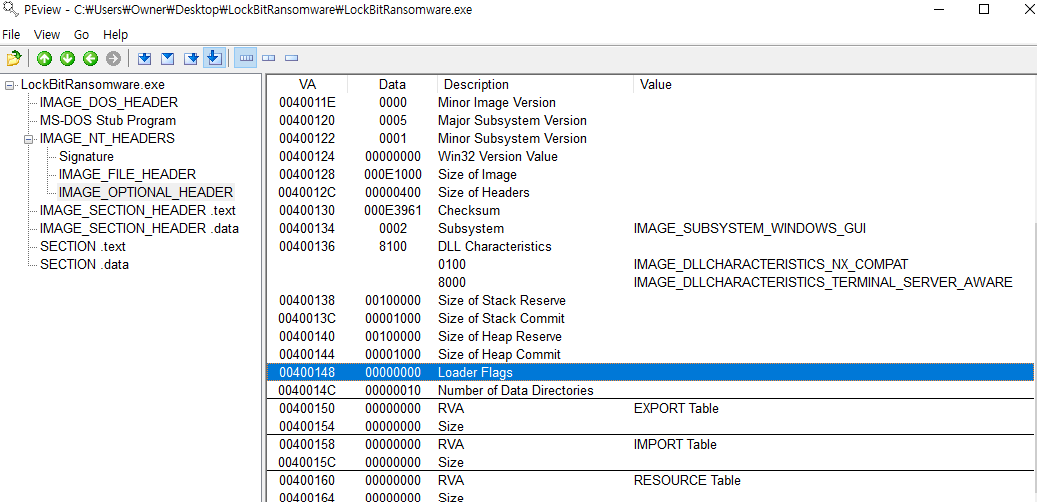Minimize the PEview window
1037x502 pixels.
point(940,10)
